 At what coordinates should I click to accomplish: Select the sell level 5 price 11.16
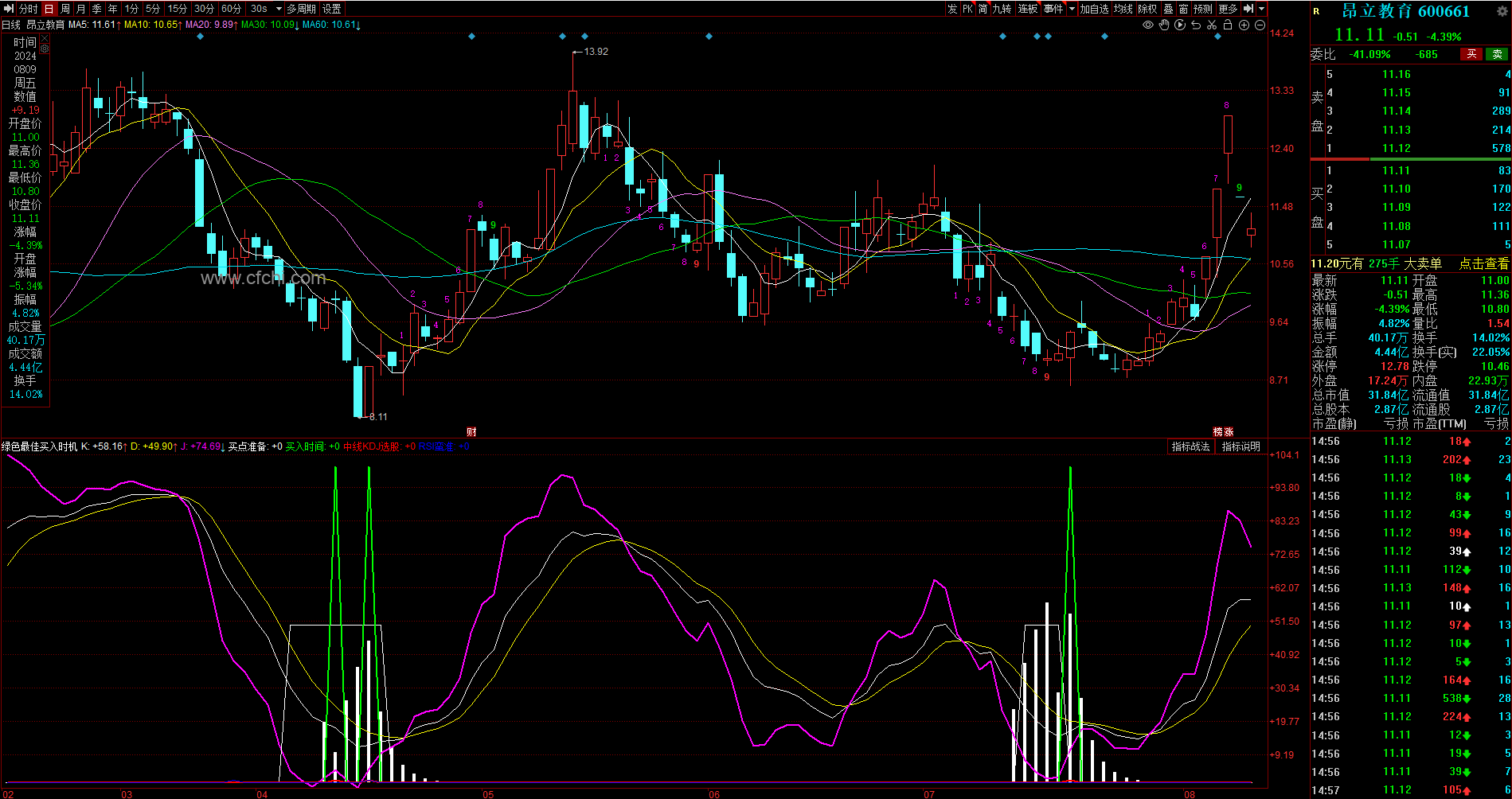tap(1397, 74)
